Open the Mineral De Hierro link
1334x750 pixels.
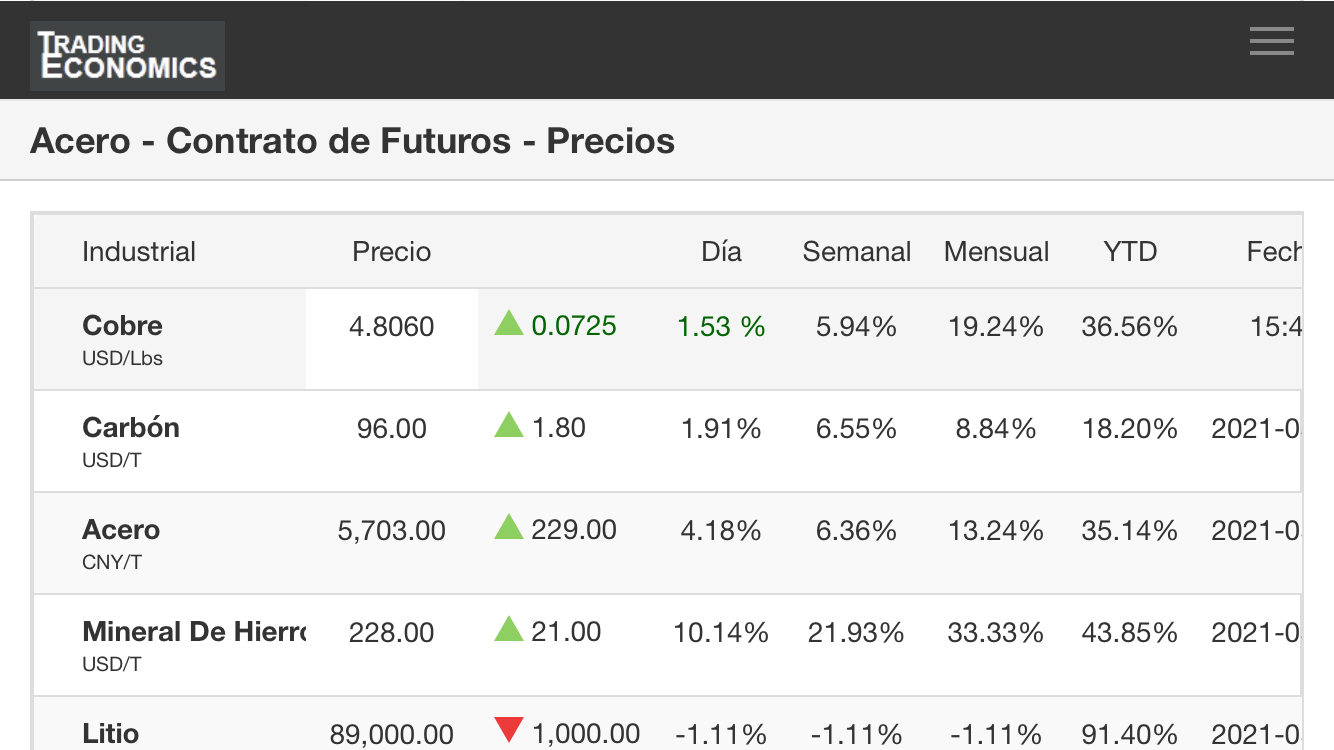click(x=194, y=632)
